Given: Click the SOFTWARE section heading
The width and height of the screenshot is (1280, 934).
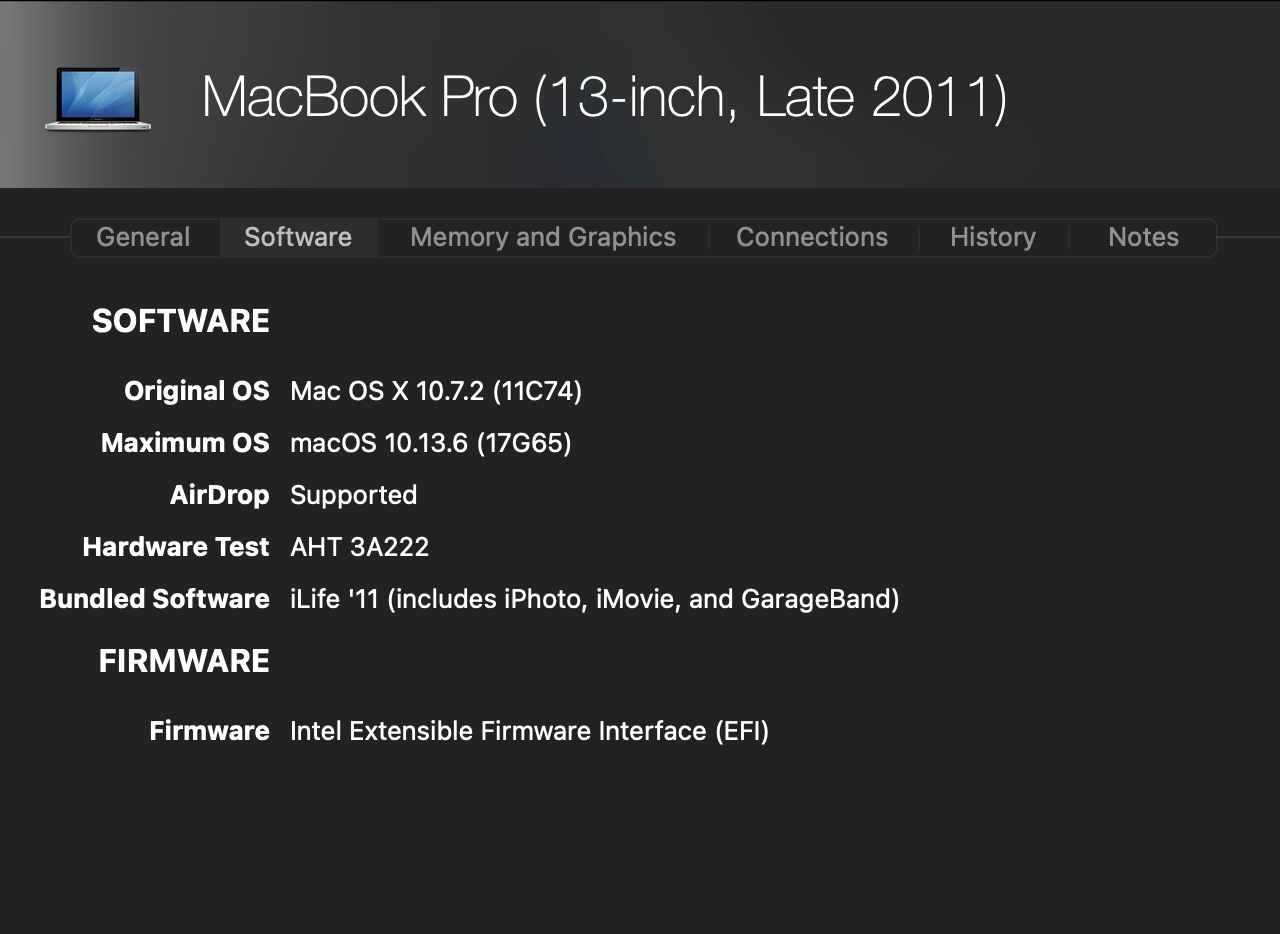Looking at the screenshot, I should pos(181,321).
